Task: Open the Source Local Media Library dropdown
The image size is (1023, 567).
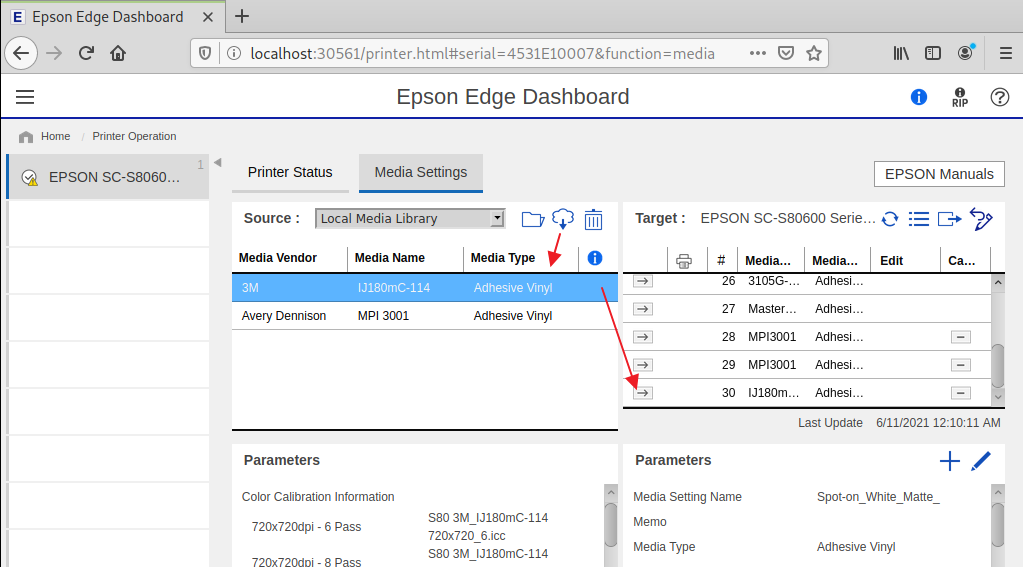Action: pyautogui.click(x=410, y=219)
